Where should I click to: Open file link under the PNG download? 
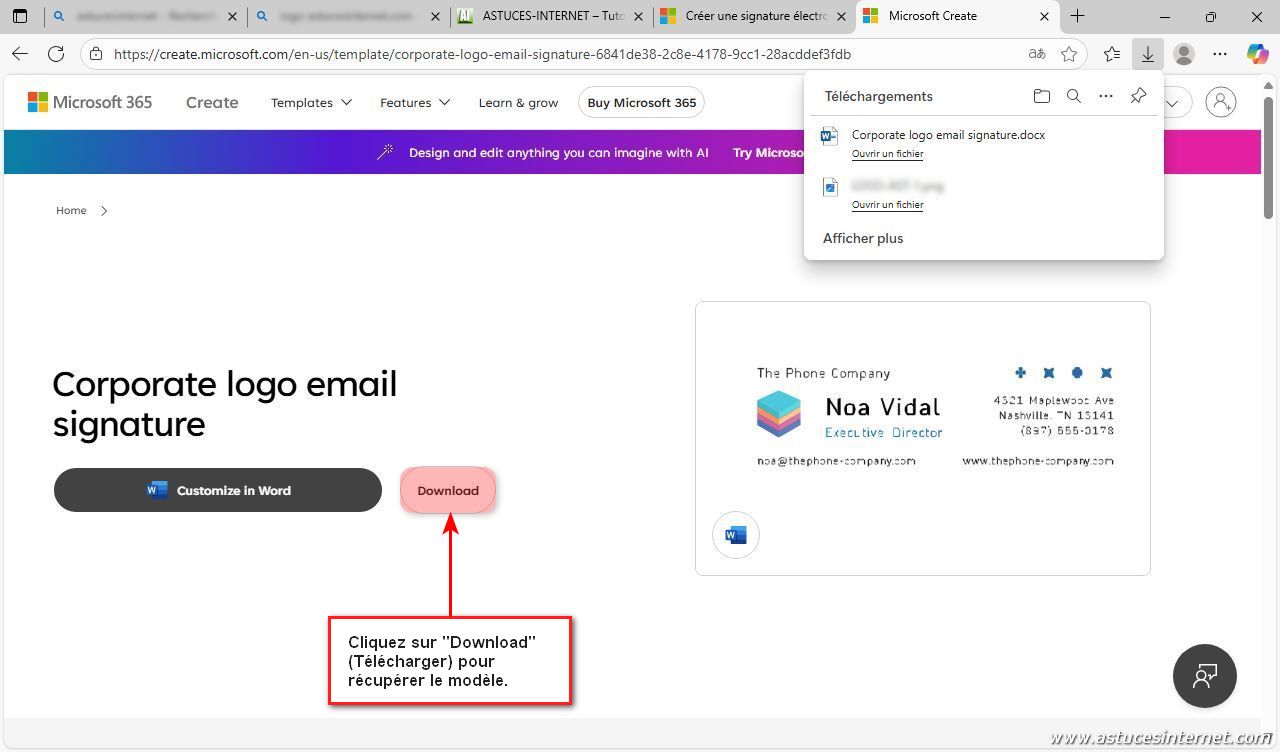[x=887, y=205]
